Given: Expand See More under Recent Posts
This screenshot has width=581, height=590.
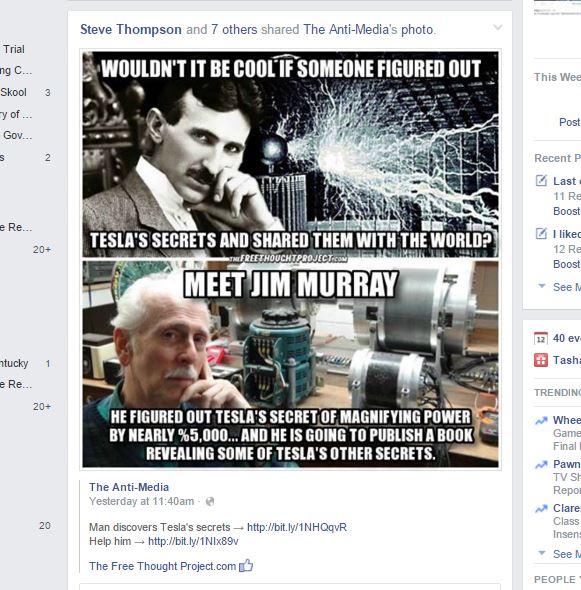Looking at the screenshot, I should 559,287.
